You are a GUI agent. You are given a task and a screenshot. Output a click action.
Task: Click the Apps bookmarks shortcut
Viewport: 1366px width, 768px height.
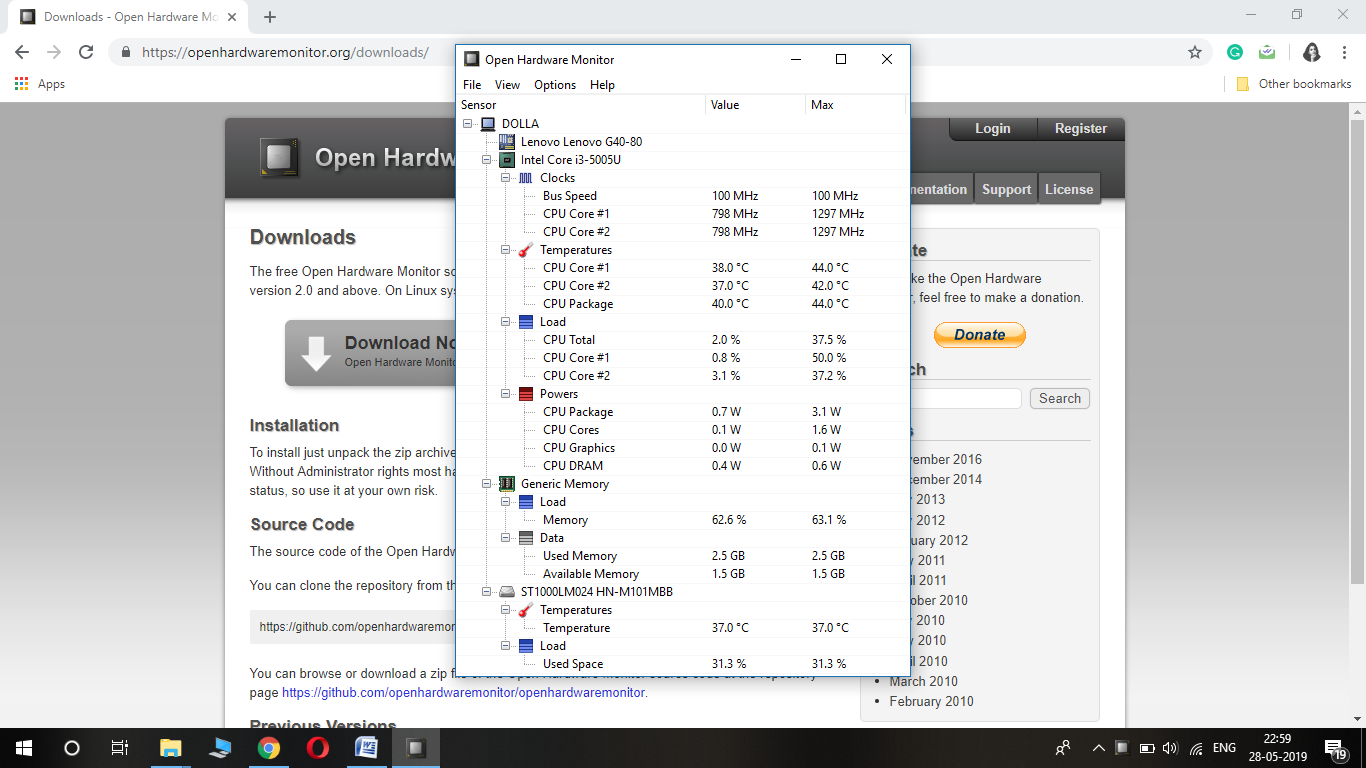[40, 84]
